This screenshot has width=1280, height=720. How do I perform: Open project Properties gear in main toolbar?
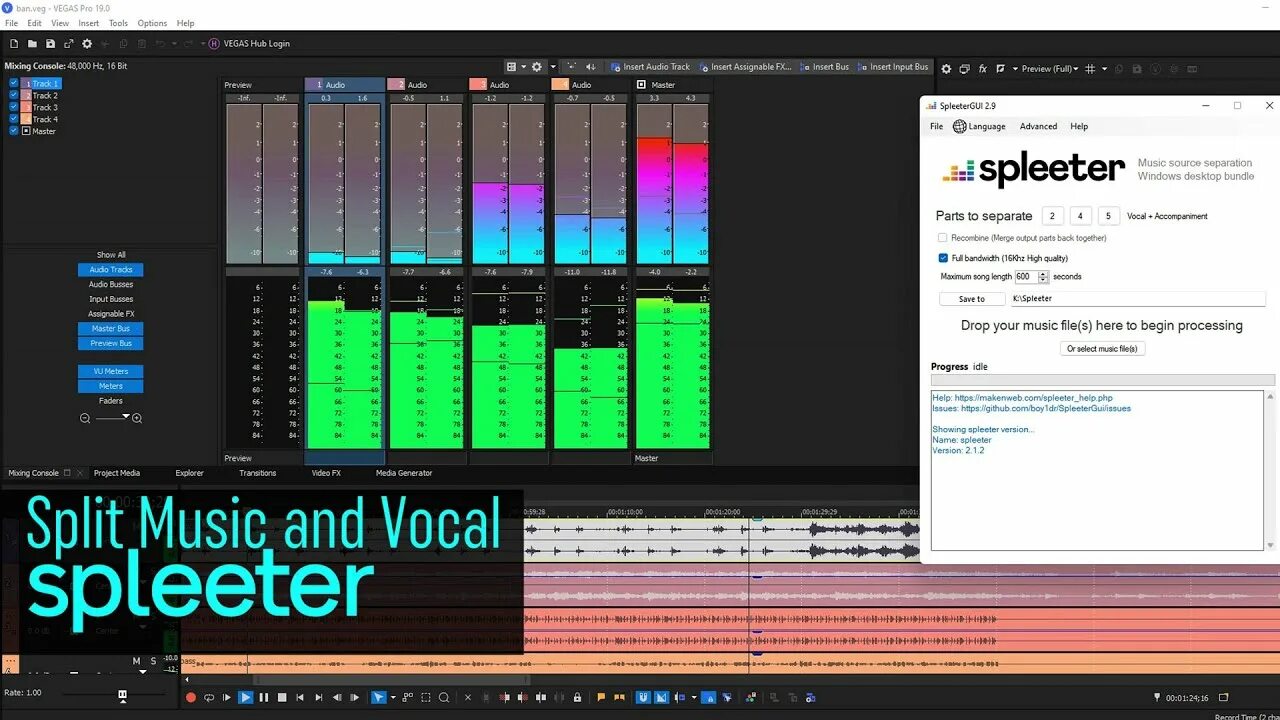pyautogui.click(x=87, y=44)
